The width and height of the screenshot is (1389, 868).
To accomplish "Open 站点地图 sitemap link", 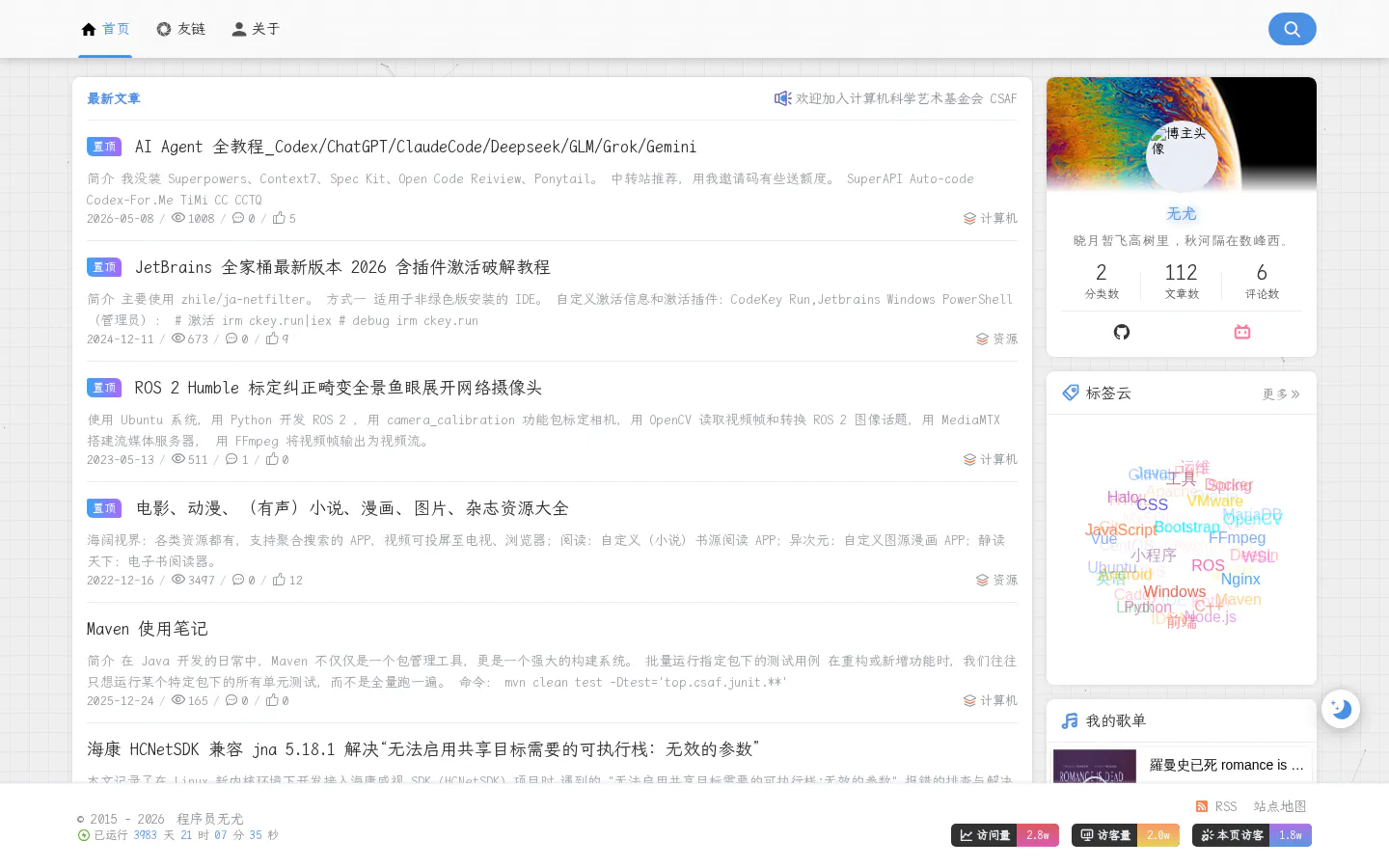I will click(1280, 806).
